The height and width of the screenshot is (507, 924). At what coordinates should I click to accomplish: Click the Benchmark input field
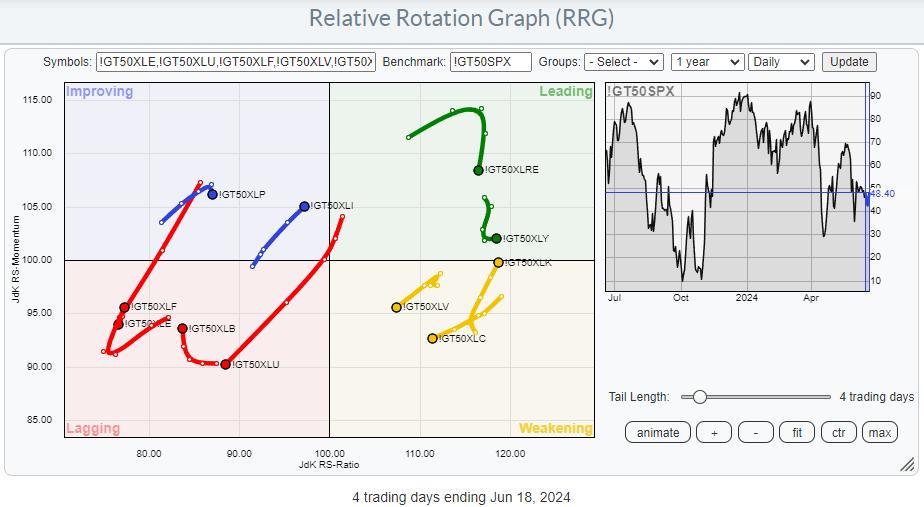point(490,61)
